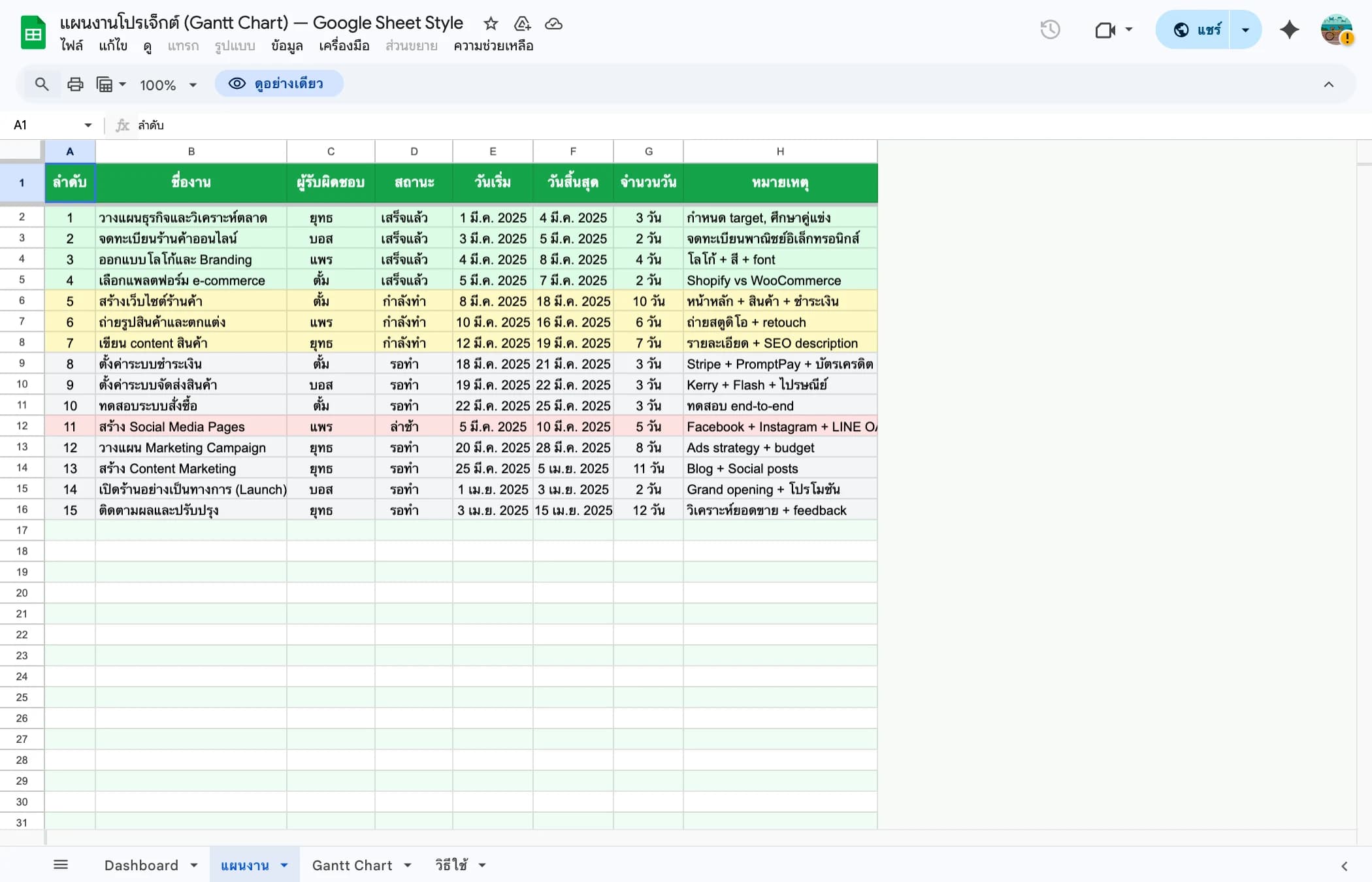Screen dimensions: 1372x882
Task: Toggle the ดูอย่างเดียว view-only mode
Action: 280,84
